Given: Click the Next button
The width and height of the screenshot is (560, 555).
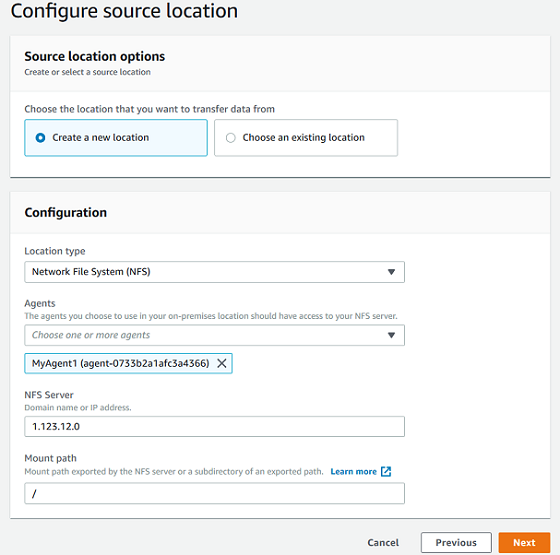Looking at the screenshot, I should (524, 542).
